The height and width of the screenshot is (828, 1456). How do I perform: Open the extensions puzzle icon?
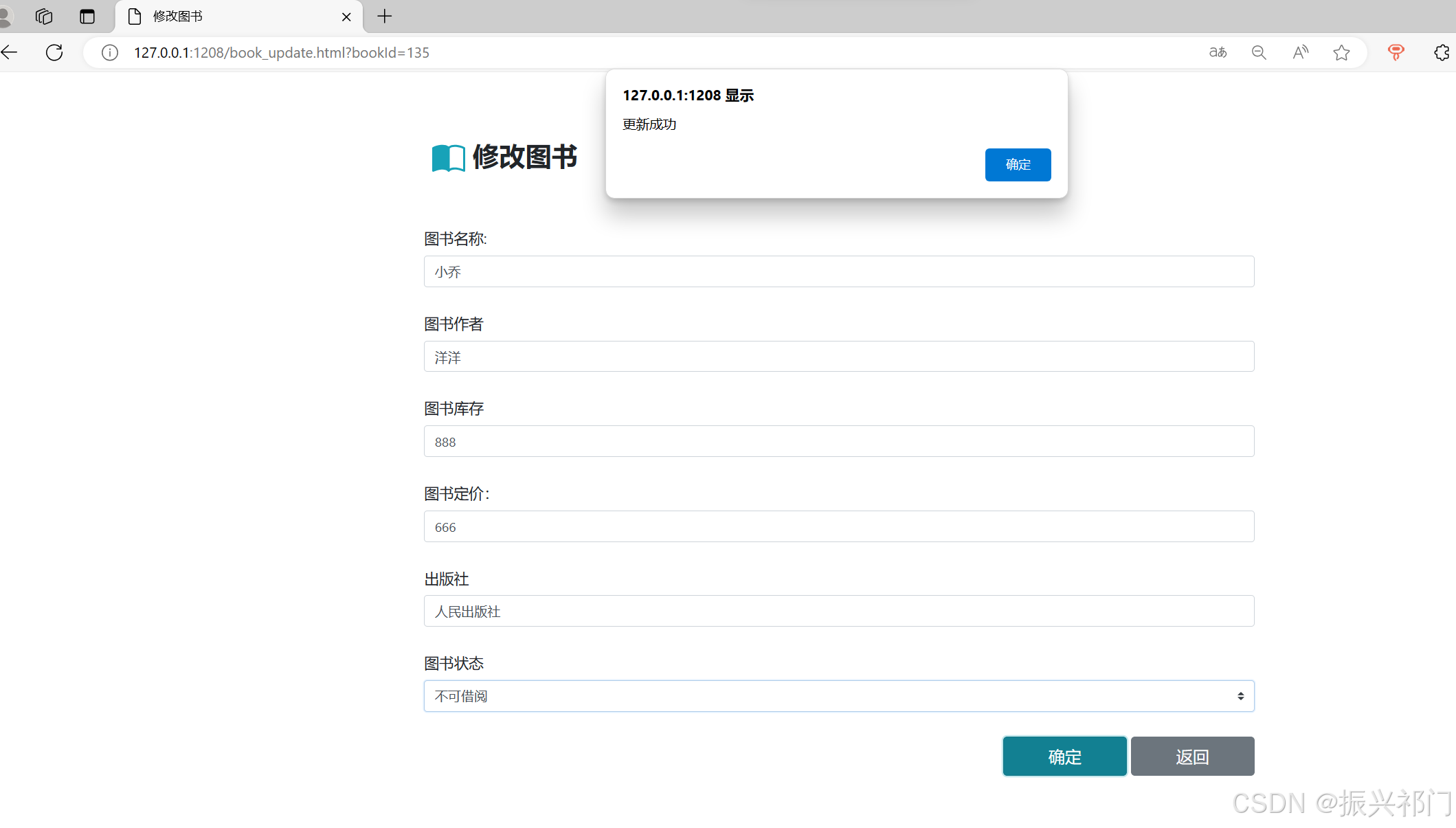tap(1442, 52)
